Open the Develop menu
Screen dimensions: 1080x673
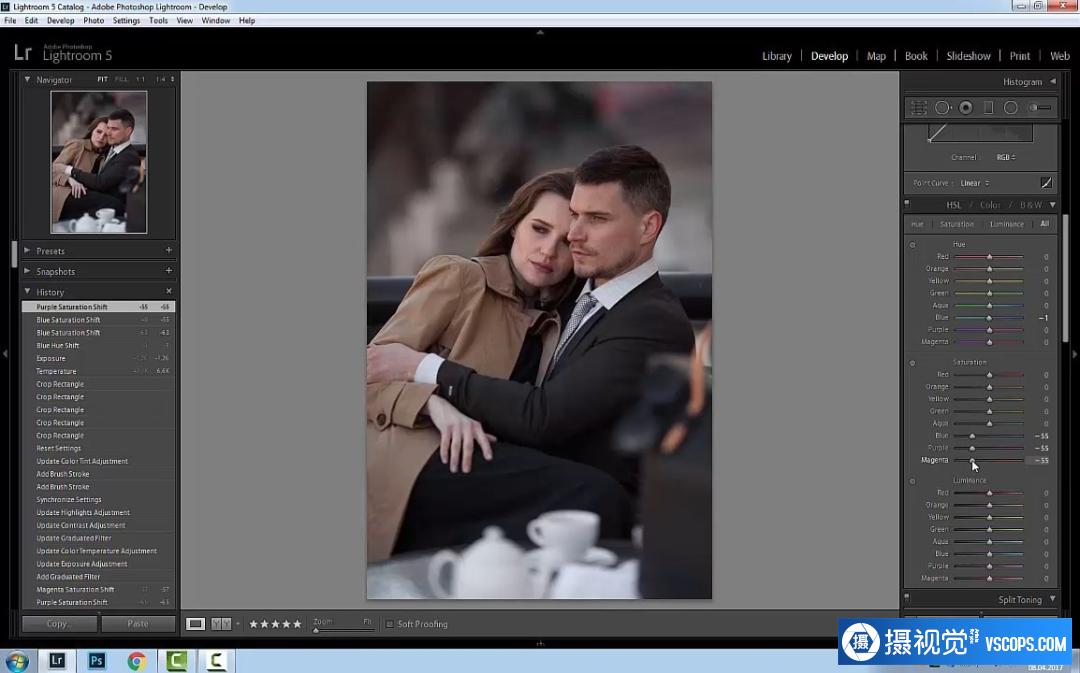(x=61, y=21)
